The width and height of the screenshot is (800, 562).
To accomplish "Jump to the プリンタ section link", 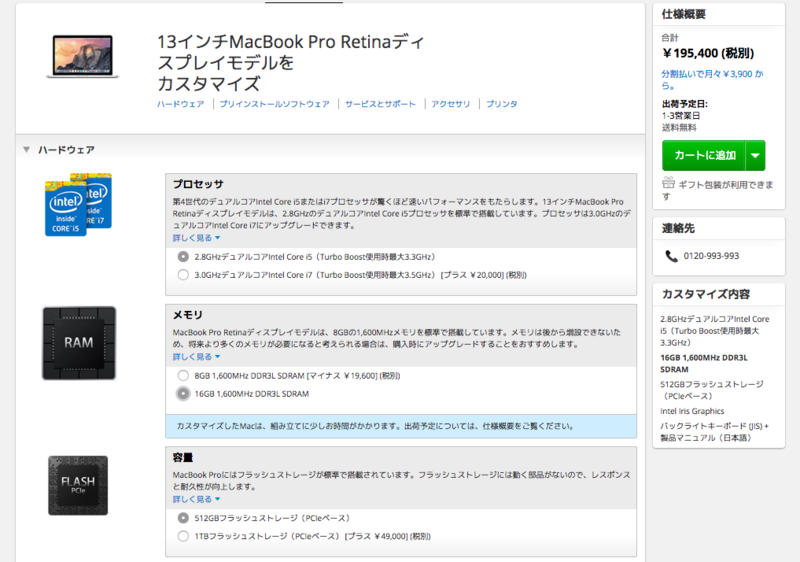I will (x=502, y=104).
